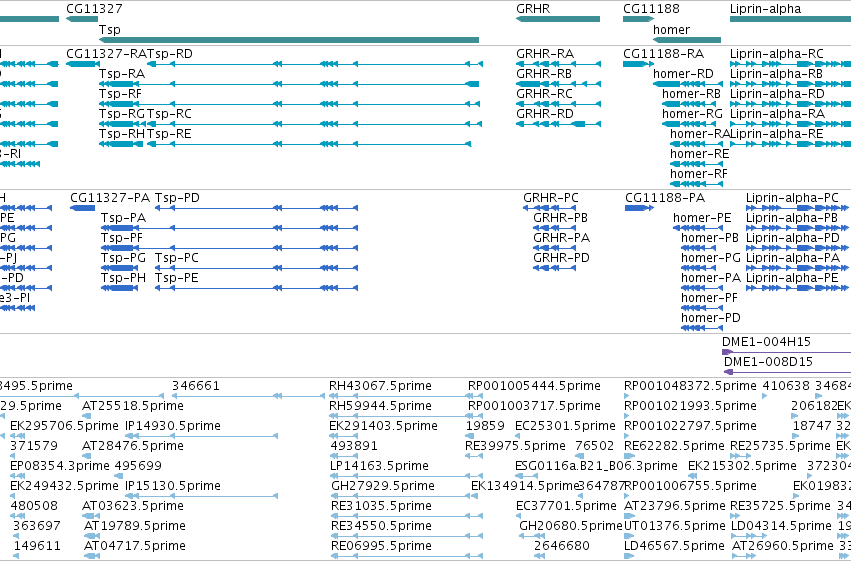Select EST RP001005444.5prime

click(x=534, y=386)
